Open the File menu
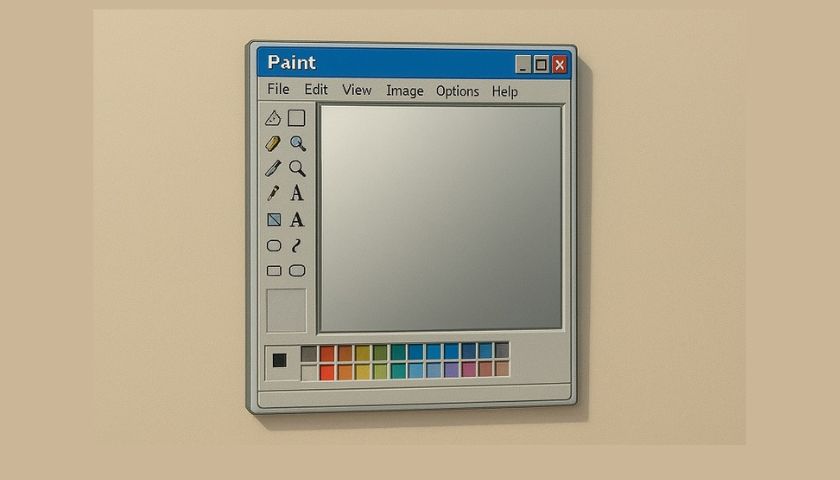 (x=278, y=89)
